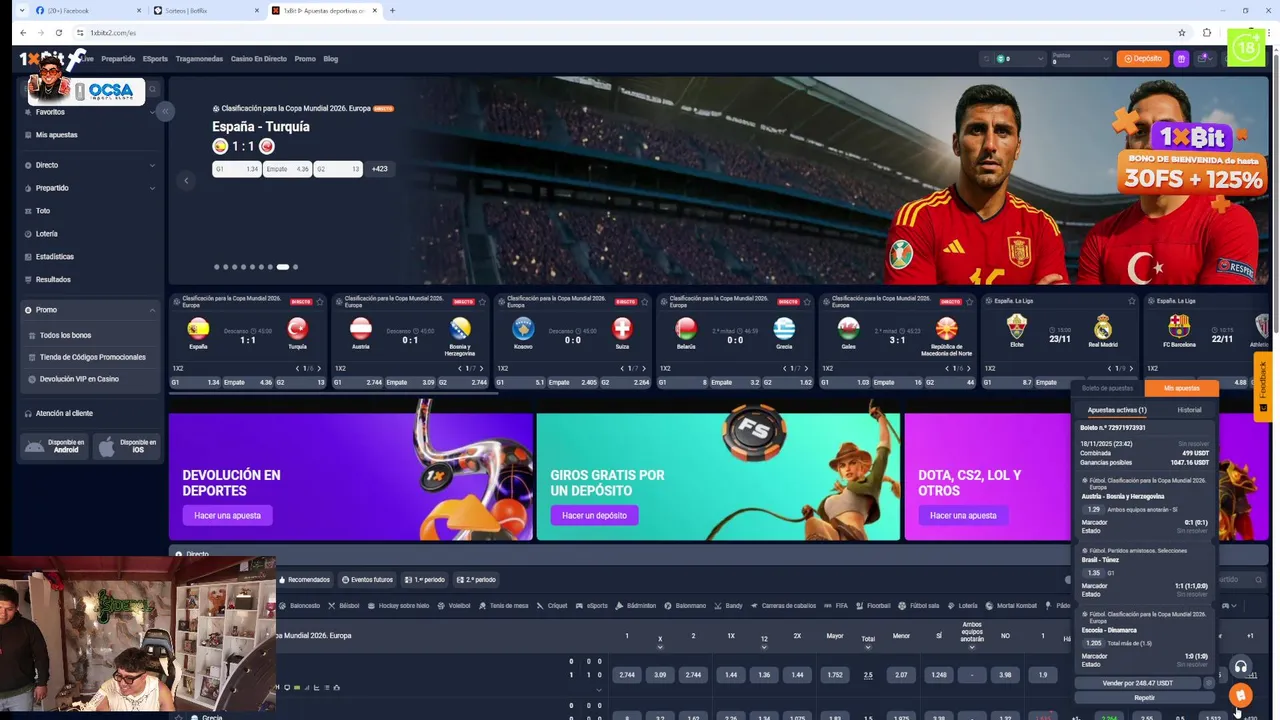Click the orange Depósito button
Screen dimensions: 1280x720
pos(1143,59)
